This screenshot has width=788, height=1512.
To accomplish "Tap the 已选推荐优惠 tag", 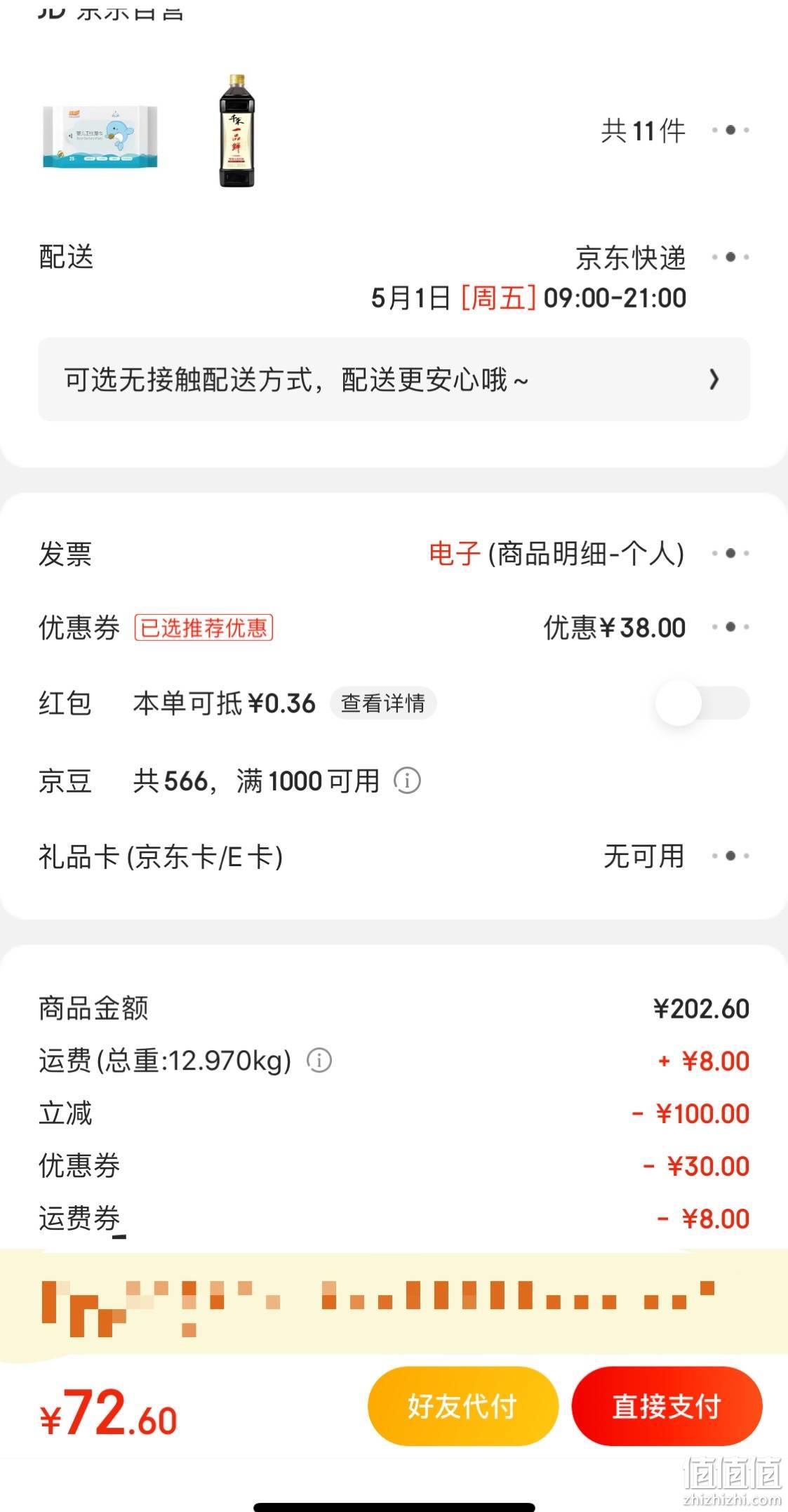I will 203,628.
